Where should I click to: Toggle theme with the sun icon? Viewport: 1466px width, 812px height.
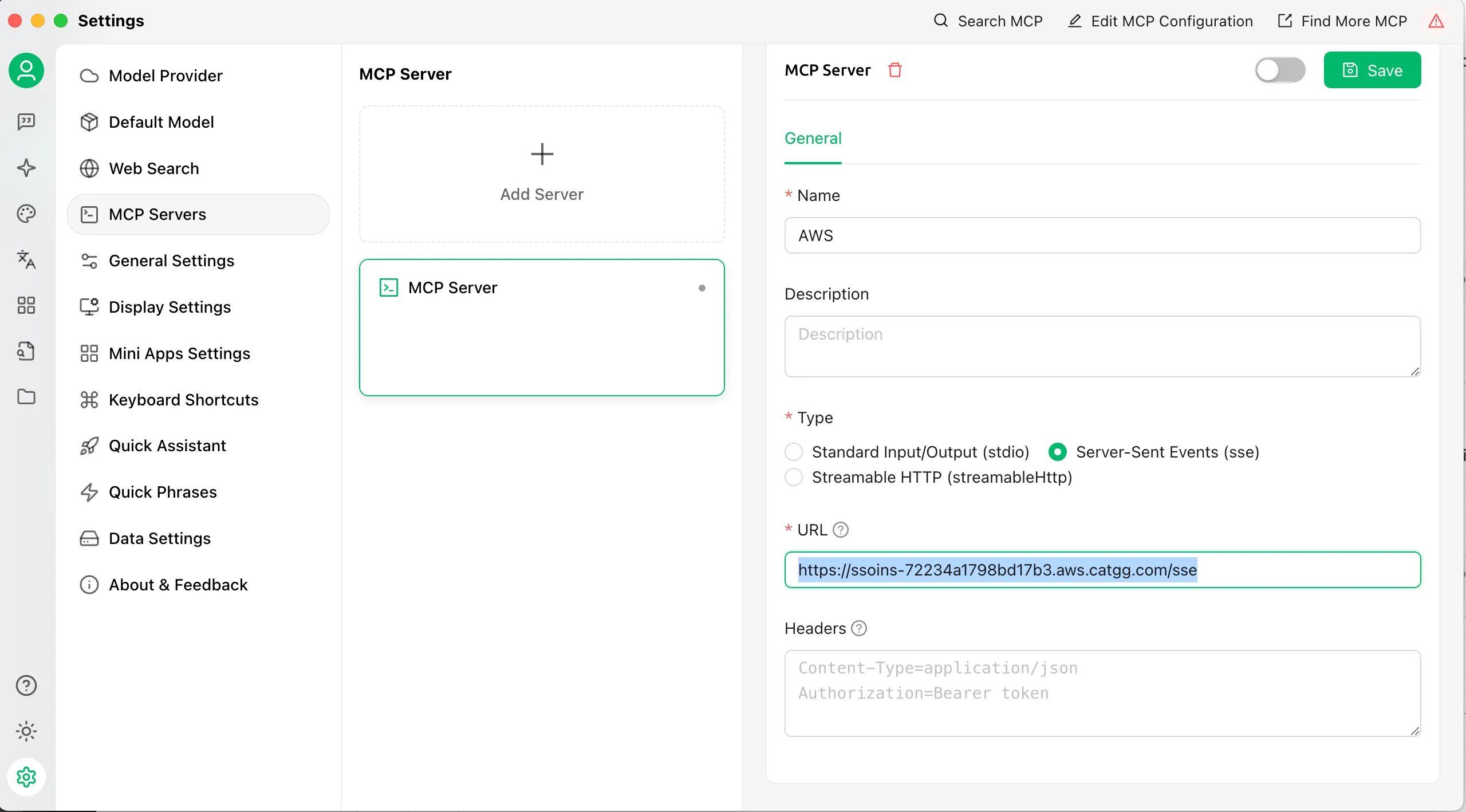pos(26,731)
